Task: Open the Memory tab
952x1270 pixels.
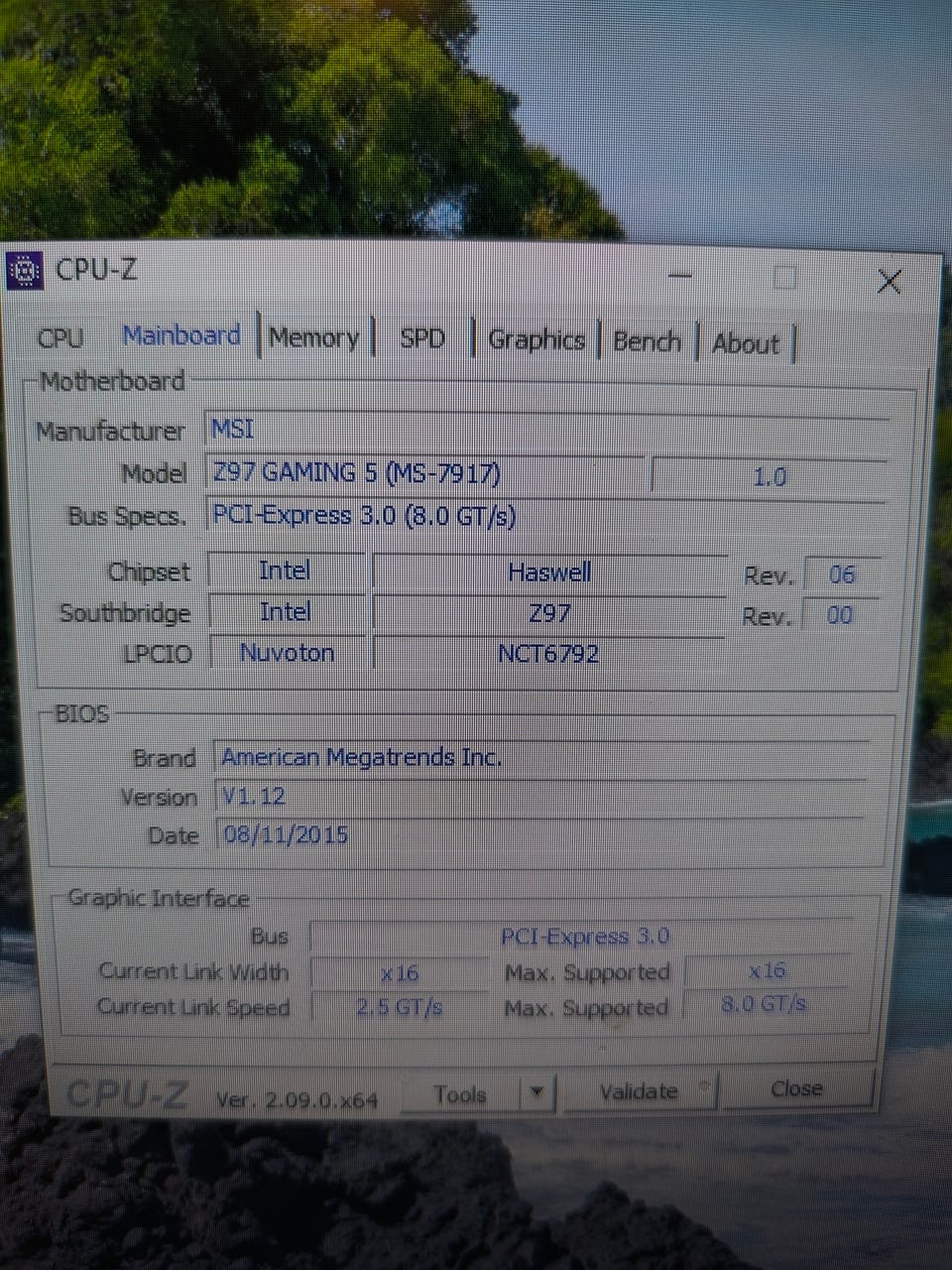Action: (x=314, y=338)
